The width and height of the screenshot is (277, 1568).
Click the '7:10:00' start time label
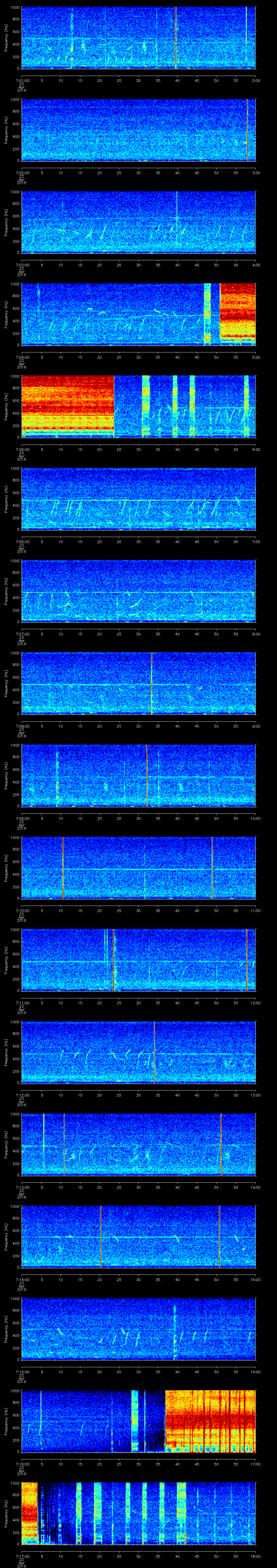pos(22,910)
